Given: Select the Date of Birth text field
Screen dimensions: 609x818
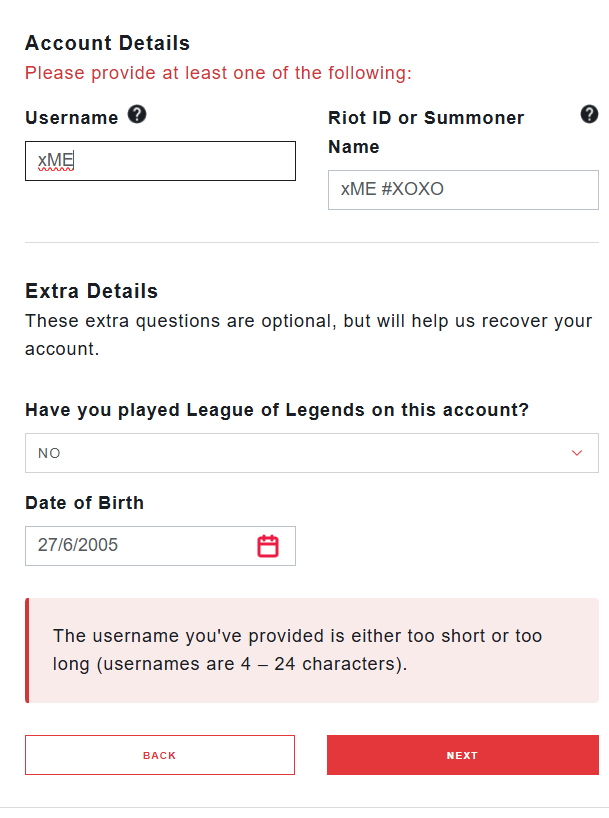Looking at the screenshot, I should tap(140, 546).
